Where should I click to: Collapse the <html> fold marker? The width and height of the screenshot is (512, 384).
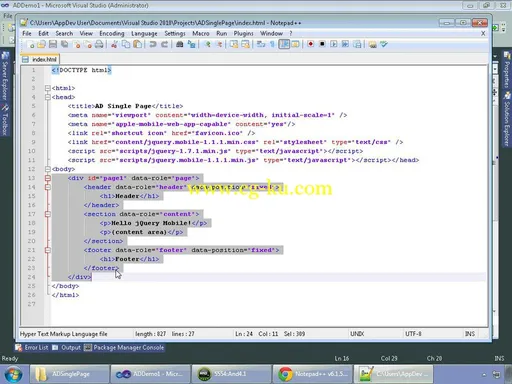[48, 88]
